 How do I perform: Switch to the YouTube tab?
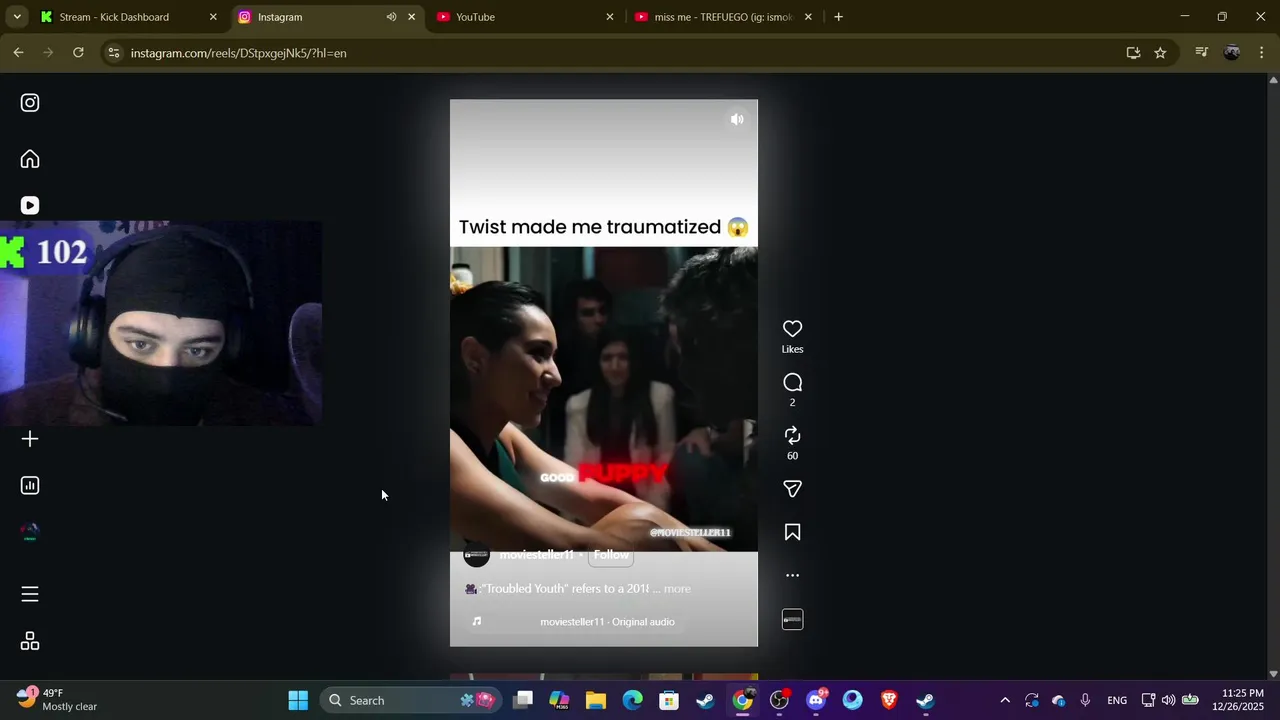coord(525,17)
